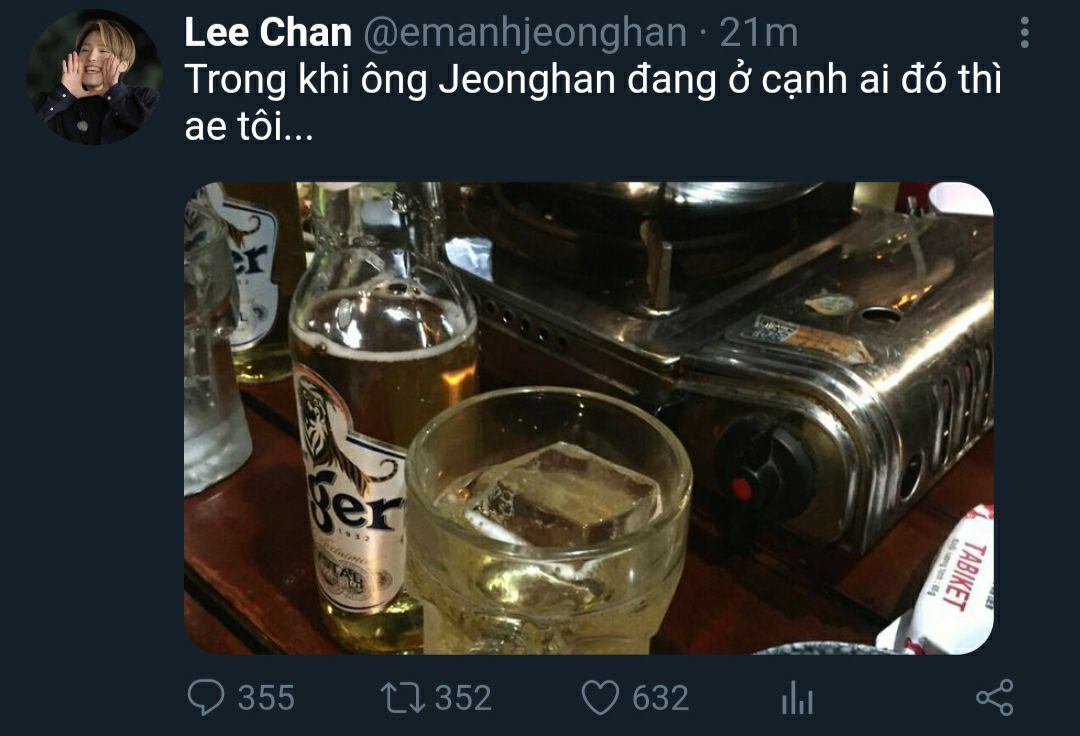The height and width of the screenshot is (736, 1080).
Task: Share the tweet via share icon
Action: 995,697
